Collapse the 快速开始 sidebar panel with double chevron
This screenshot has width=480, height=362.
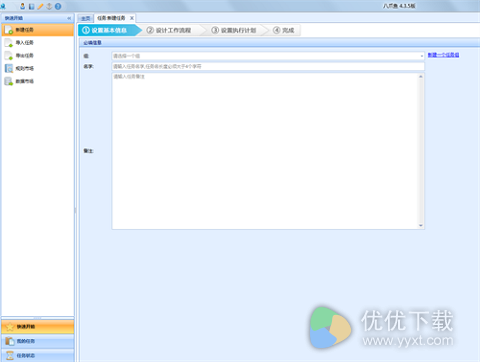[x=69, y=18]
